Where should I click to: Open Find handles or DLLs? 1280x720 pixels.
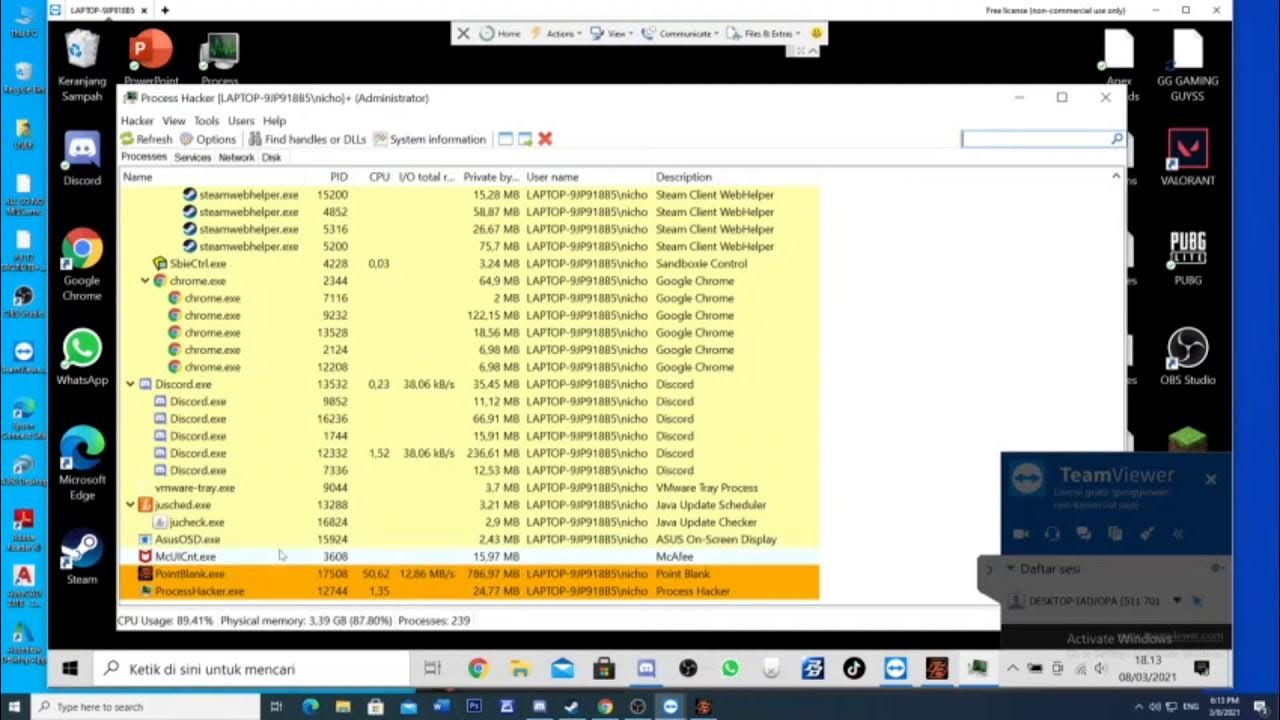307,139
